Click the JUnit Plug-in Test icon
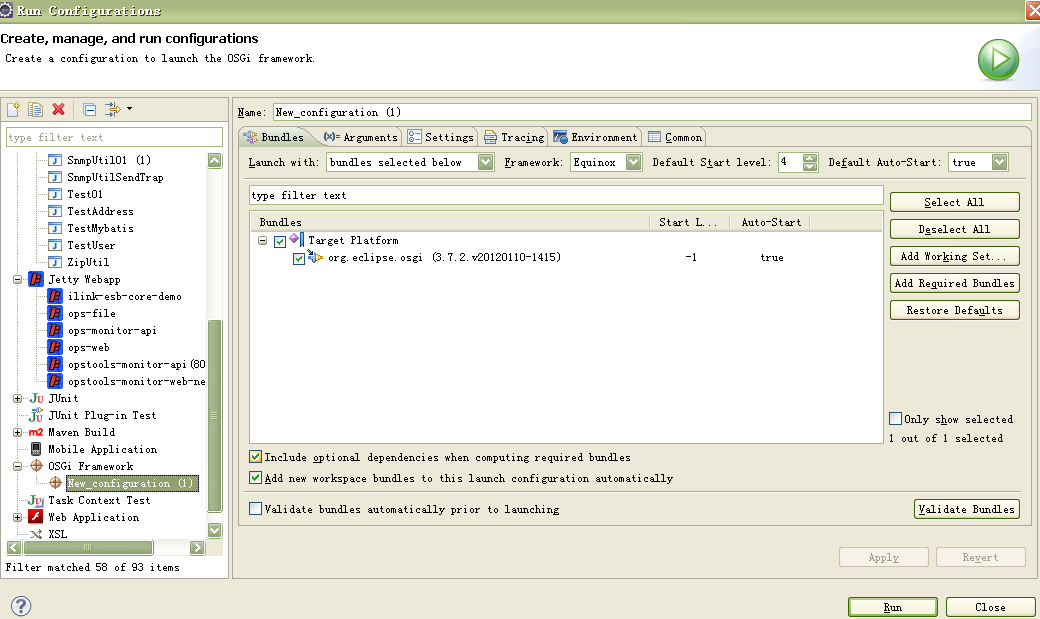The image size is (1040, 619). coord(36,415)
